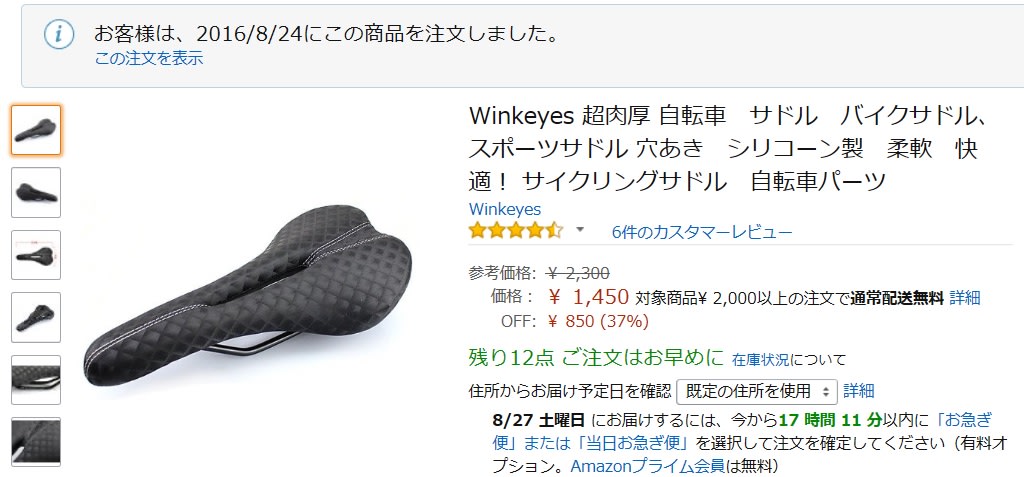1024x477 pixels.
Task: Select the sixth saddle detail thumbnail
Action: 36,442
